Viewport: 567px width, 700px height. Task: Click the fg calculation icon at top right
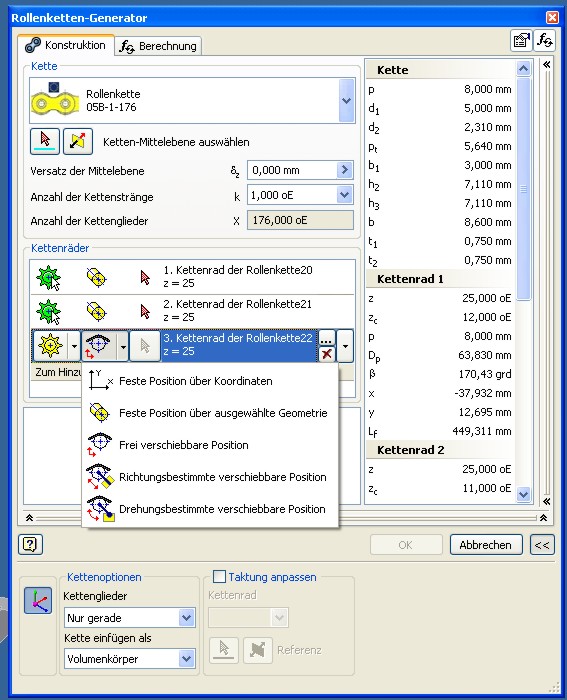[x=545, y=41]
